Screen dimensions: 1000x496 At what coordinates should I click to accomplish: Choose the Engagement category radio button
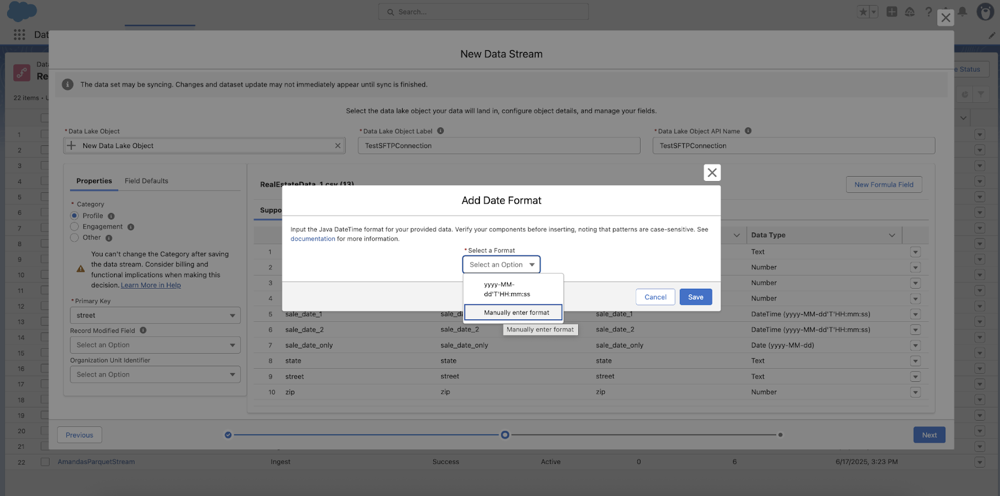point(74,227)
